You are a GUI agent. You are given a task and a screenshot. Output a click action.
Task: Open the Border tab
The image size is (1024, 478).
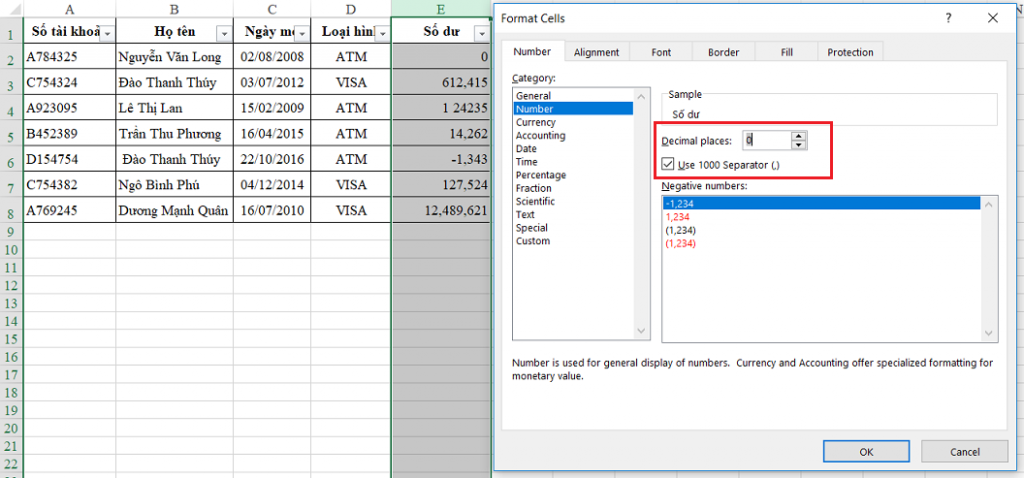coord(723,52)
